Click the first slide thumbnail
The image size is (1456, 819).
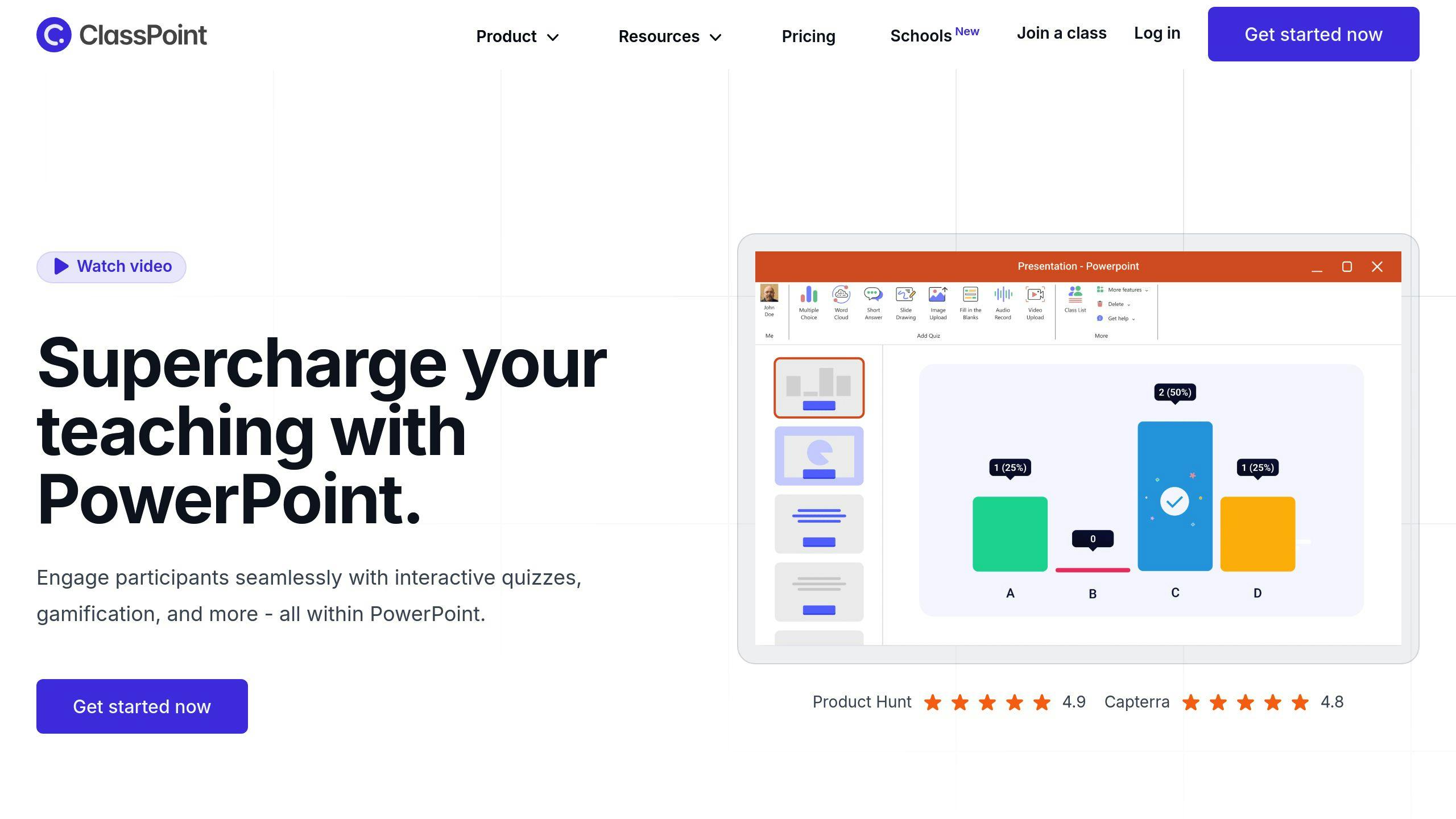click(x=819, y=388)
